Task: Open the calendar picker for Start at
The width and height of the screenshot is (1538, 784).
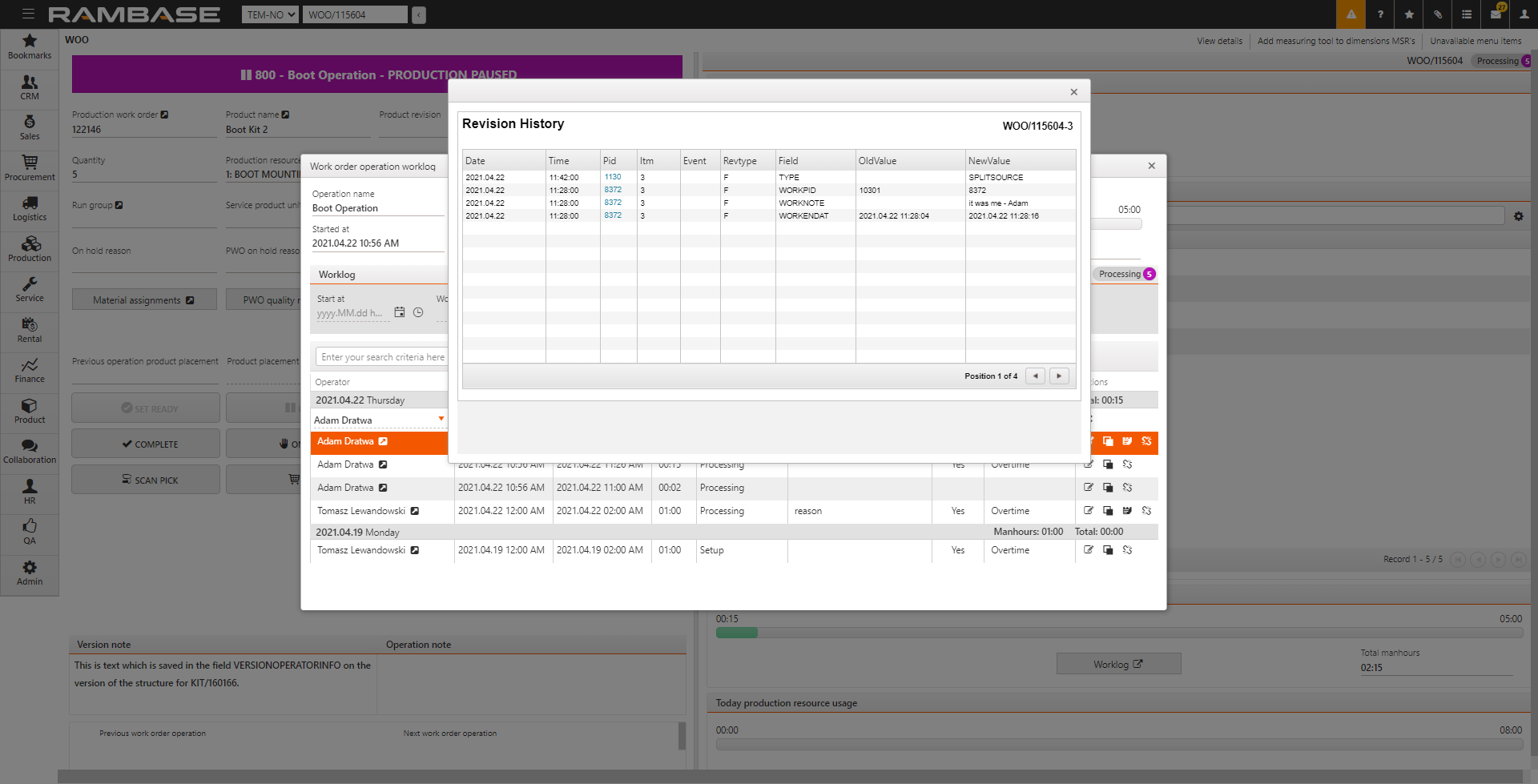Action: [x=400, y=312]
